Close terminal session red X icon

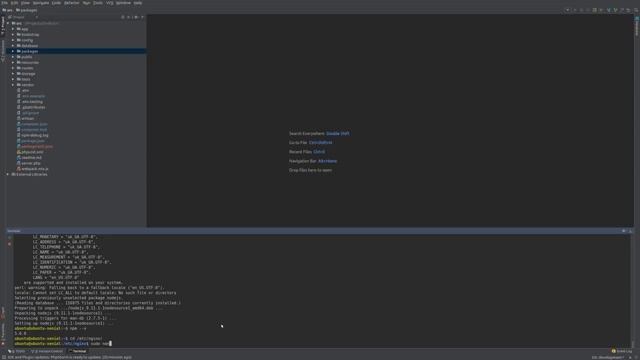point(9,244)
